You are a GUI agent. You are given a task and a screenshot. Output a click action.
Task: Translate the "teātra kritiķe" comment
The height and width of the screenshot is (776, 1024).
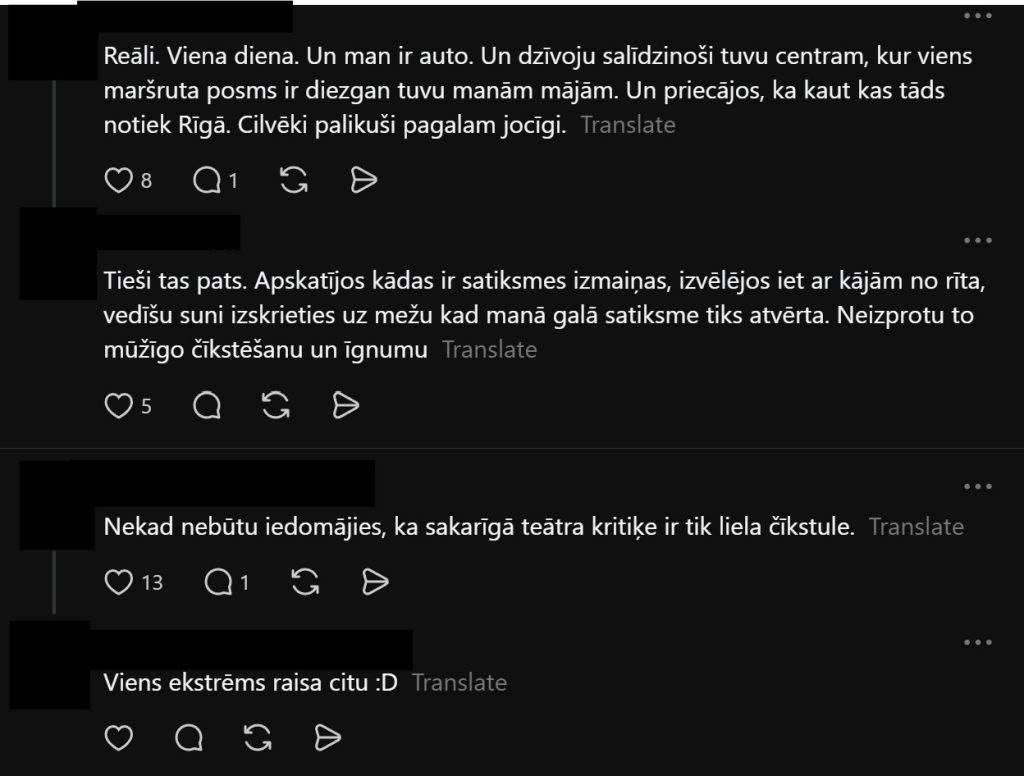[x=916, y=526]
